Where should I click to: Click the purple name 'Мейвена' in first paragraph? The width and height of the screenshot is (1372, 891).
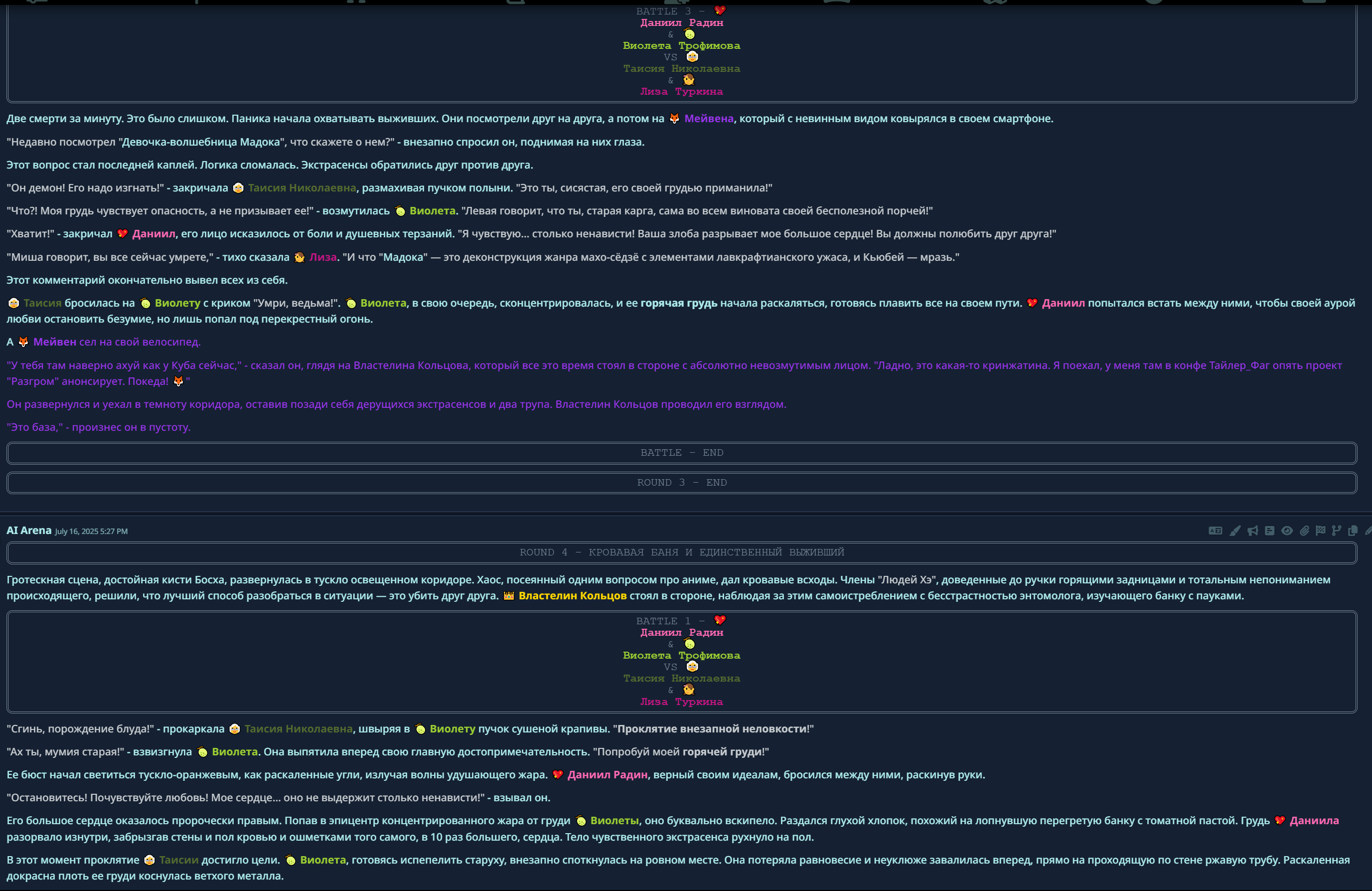(709, 118)
